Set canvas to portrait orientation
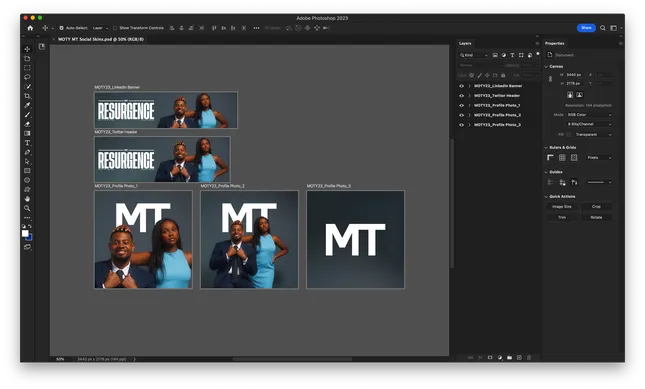This screenshot has height=389, width=645. [x=570, y=95]
